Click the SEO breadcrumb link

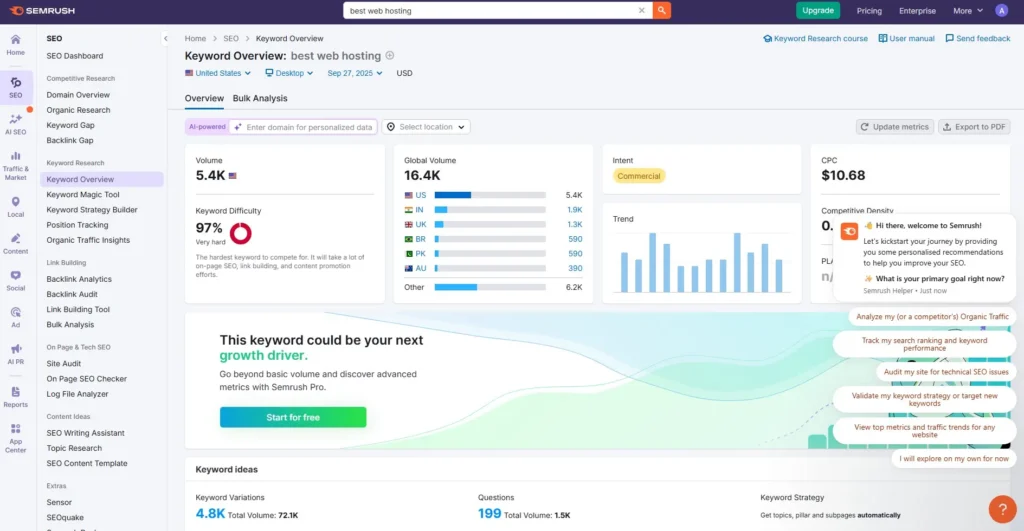(x=231, y=39)
